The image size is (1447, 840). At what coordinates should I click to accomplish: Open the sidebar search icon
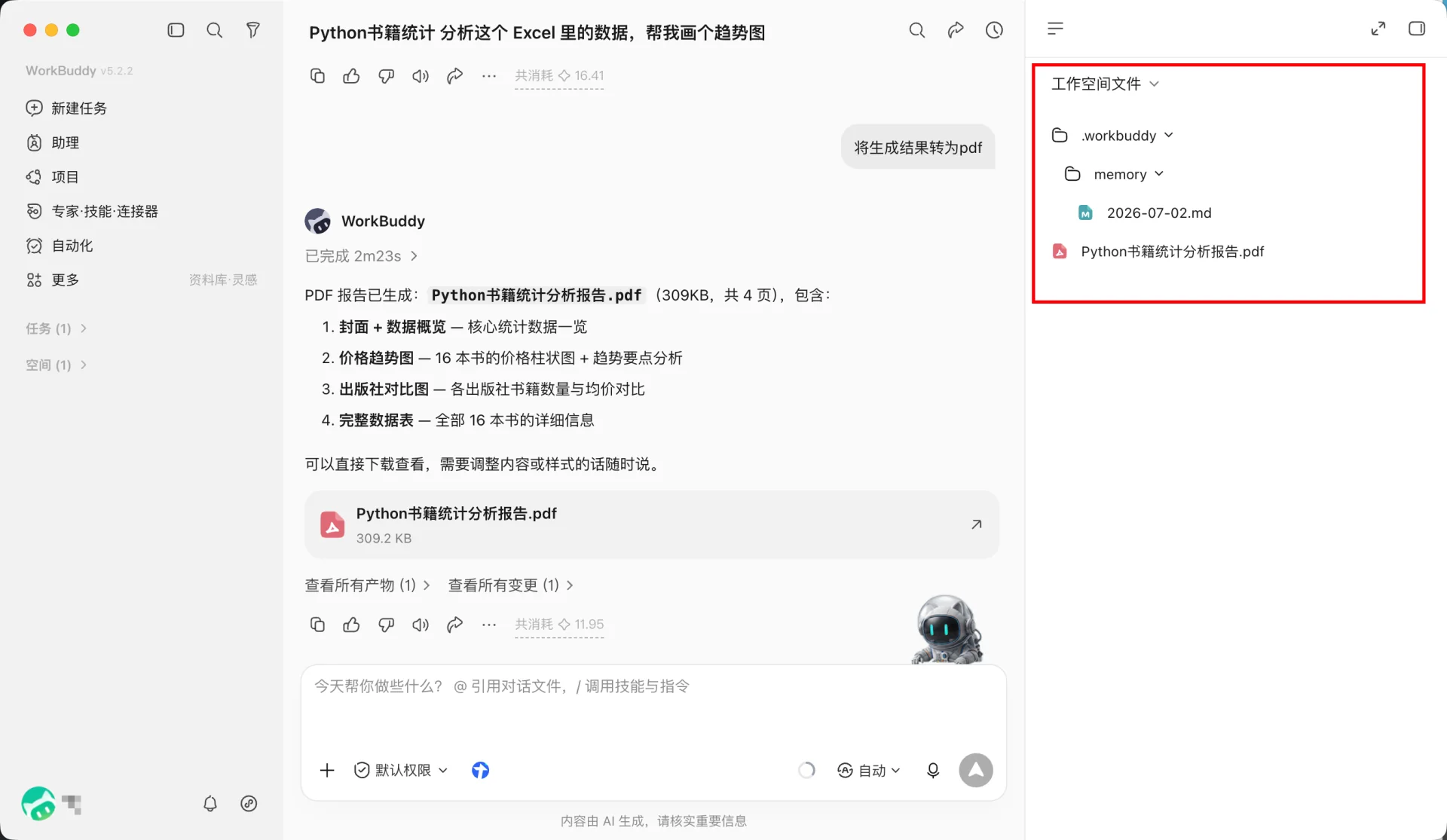215,30
